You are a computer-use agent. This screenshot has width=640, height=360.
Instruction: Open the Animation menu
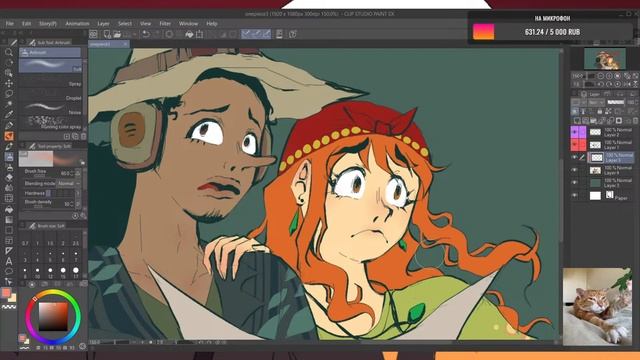pos(77,24)
